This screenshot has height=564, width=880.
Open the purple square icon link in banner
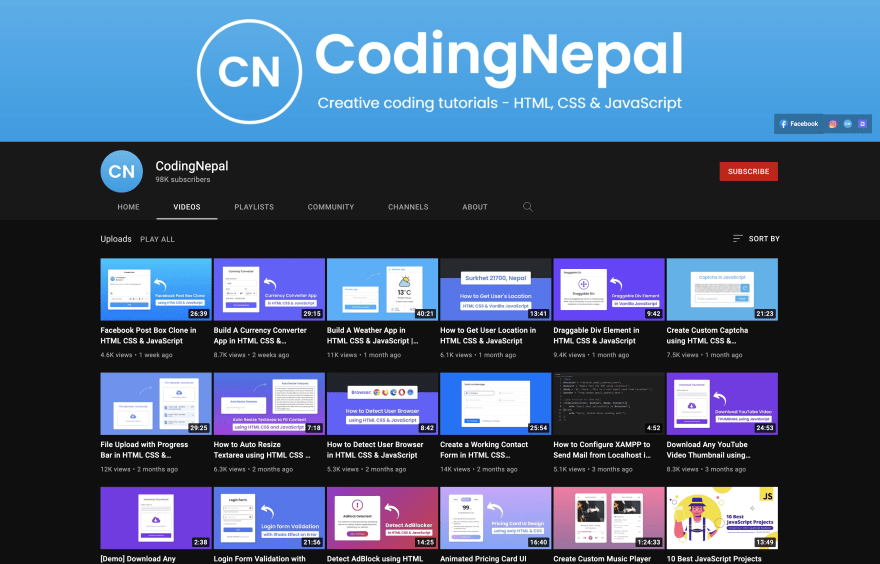tap(863, 124)
